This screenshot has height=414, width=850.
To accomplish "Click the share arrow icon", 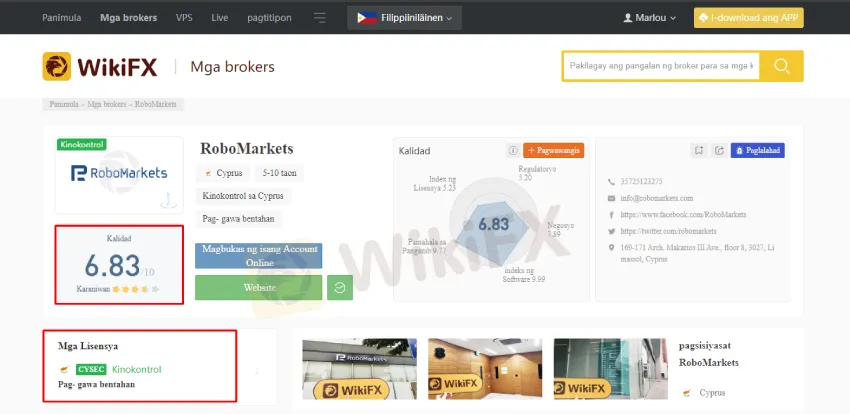I will tap(719, 151).
